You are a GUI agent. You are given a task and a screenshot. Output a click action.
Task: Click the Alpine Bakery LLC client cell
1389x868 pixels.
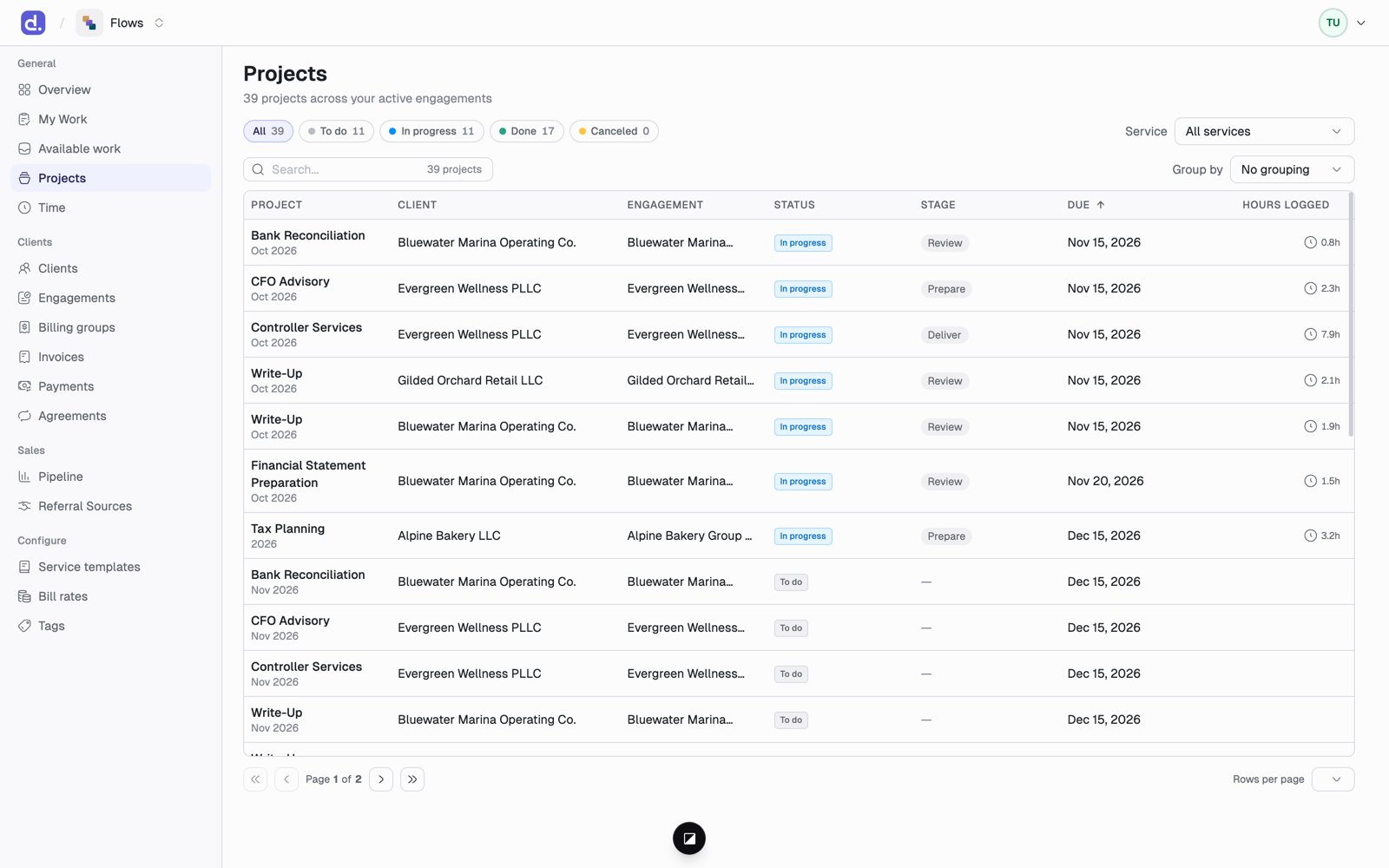click(x=449, y=536)
